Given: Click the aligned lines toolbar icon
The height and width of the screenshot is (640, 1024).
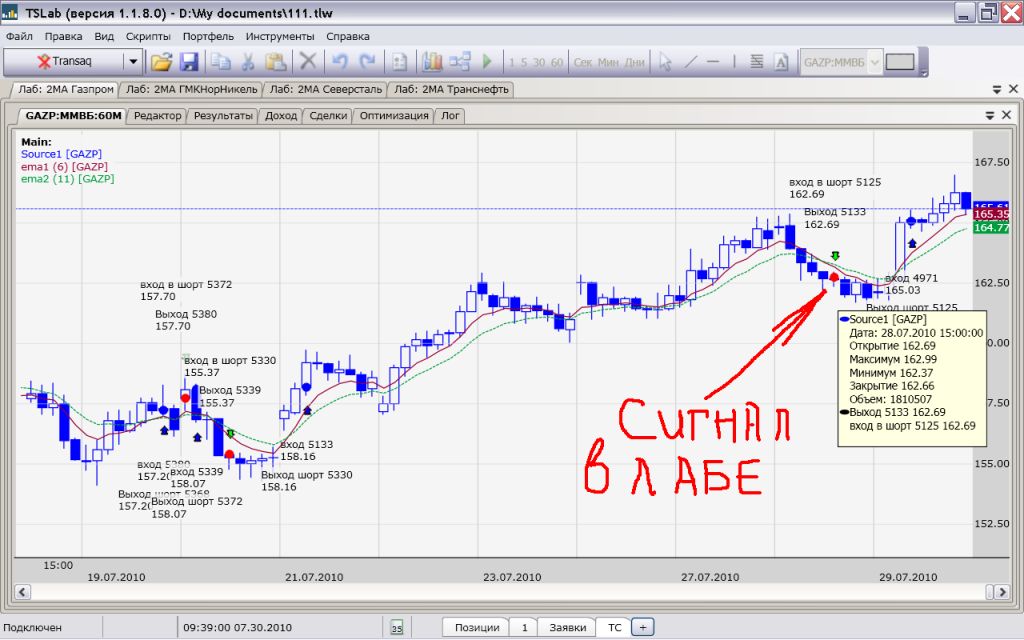Looking at the screenshot, I should [x=756, y=62].
